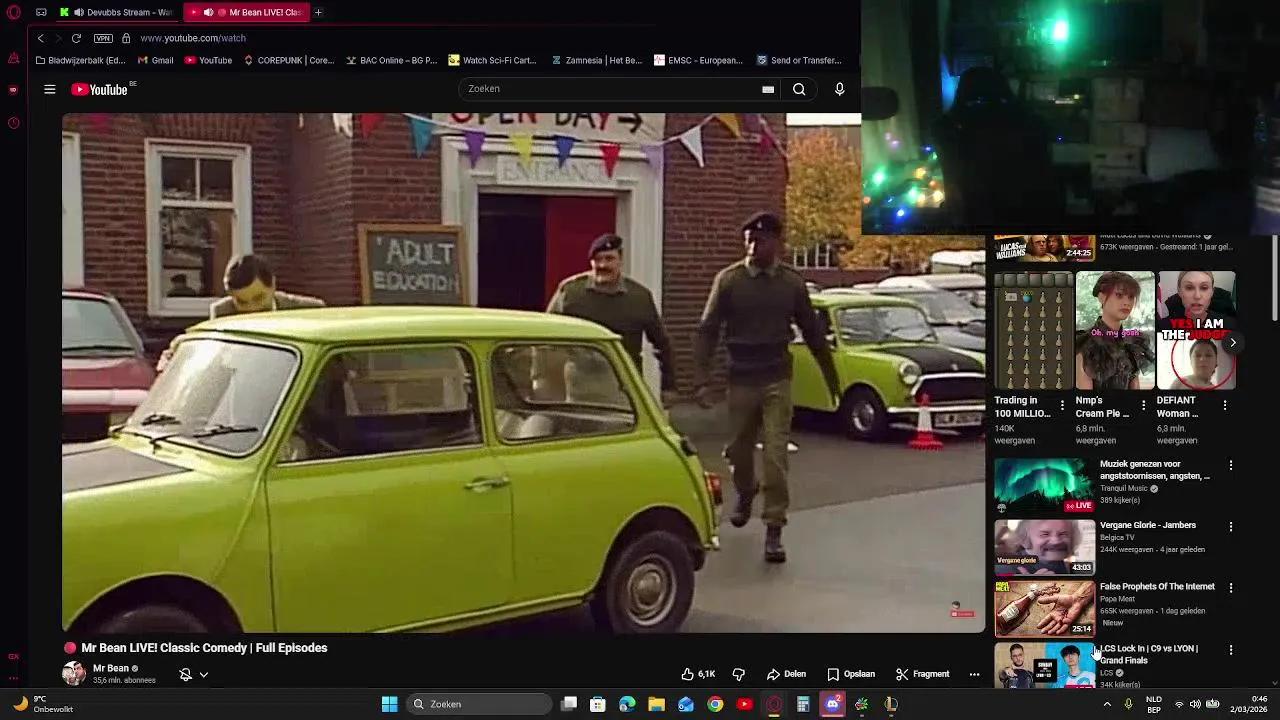Open options for False Prophets Of The Internet
The image size is (1280, 720).
(x=1231, y=588)
